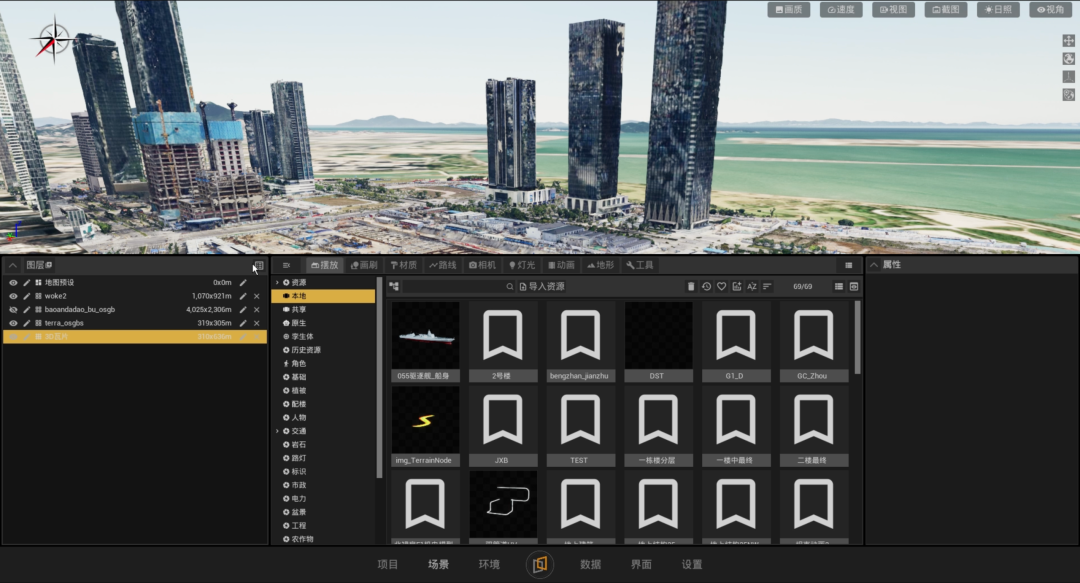The image size is (1080, 583).
Task: Hide the woke2 layer using eye icon
Action: pos(13,296)
